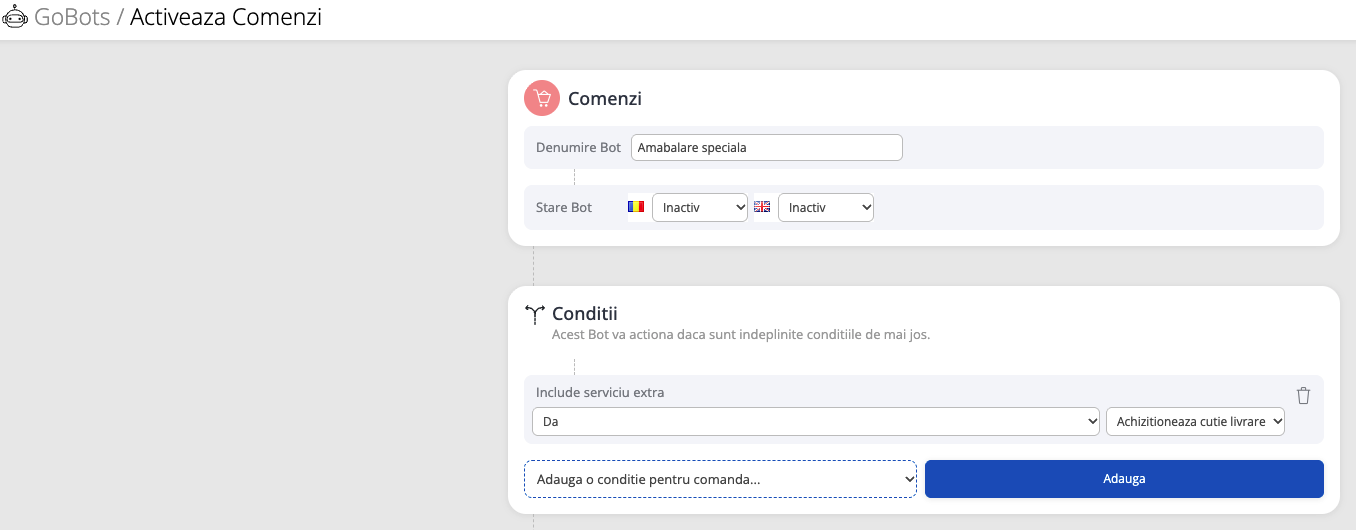Viewport: 1356px width, 530px height.
Task: Click the Include serviciu extra label
Action: pyautogui.click(x=600, y=392)
